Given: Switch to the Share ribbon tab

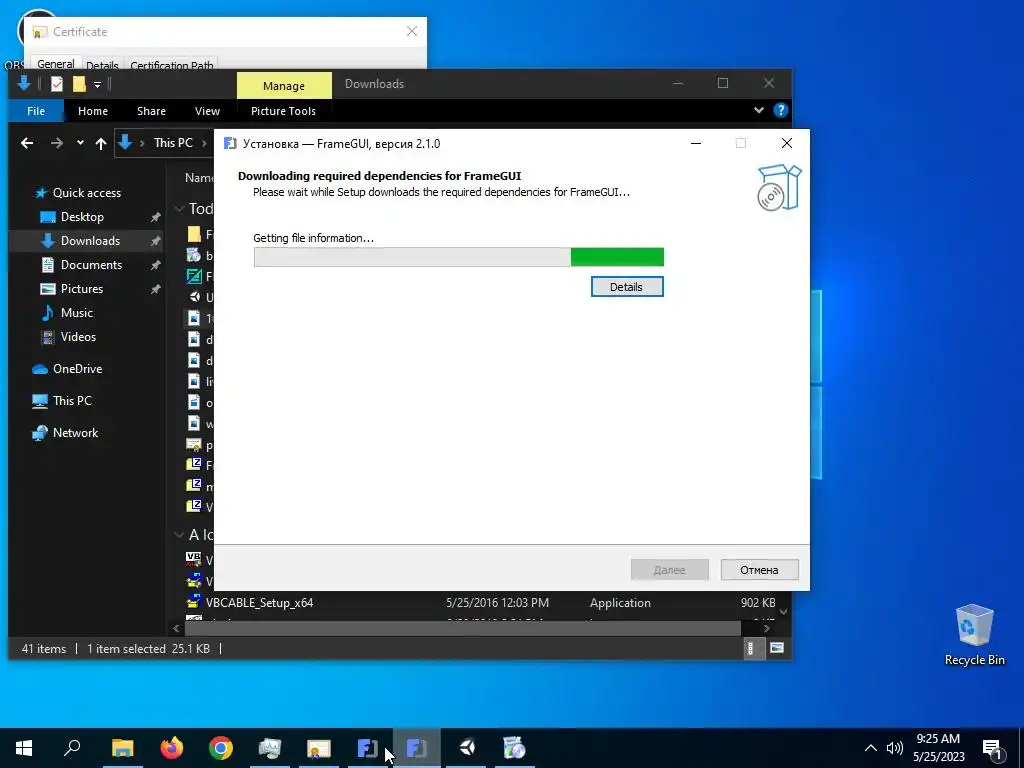Looking at the screenshot, I should (151, 110).
